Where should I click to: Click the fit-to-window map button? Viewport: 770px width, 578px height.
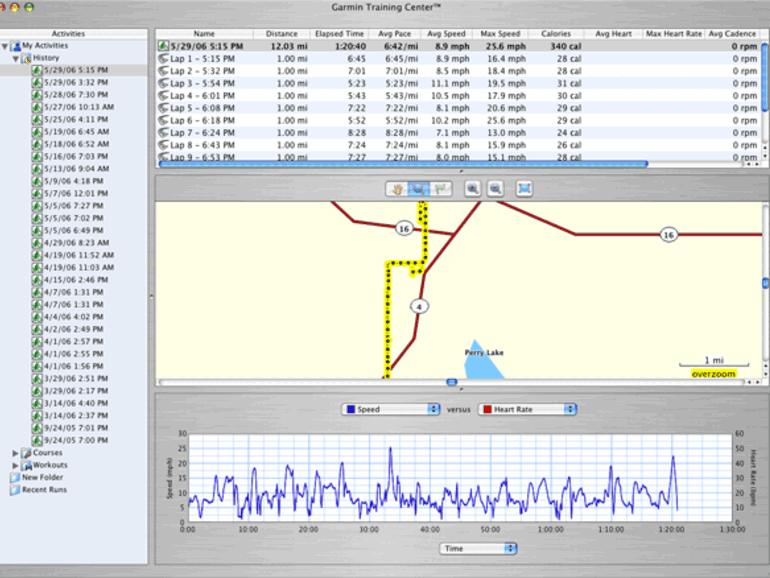pos(524,188)
